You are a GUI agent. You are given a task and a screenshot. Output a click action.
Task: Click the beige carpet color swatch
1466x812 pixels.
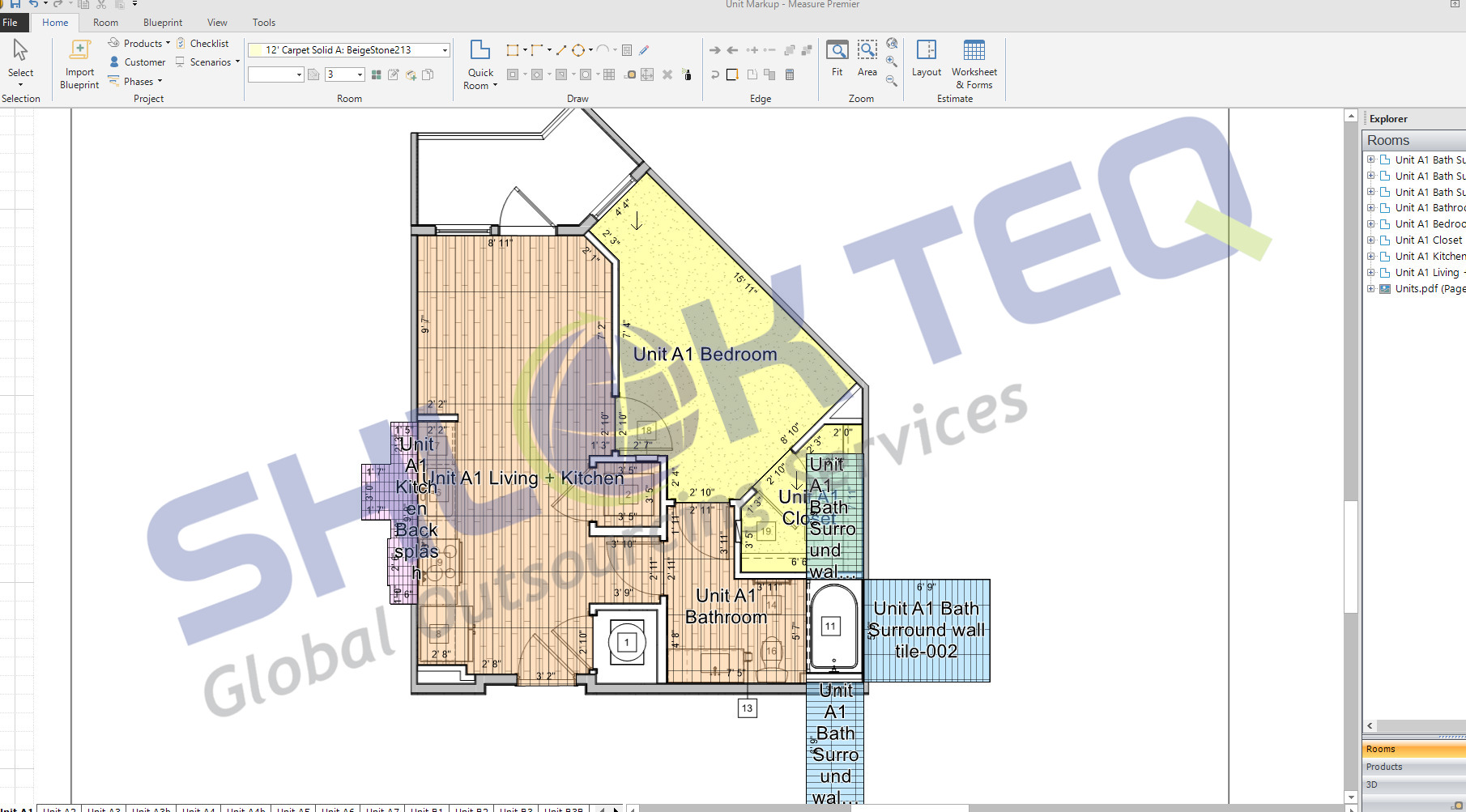(256, 50)
